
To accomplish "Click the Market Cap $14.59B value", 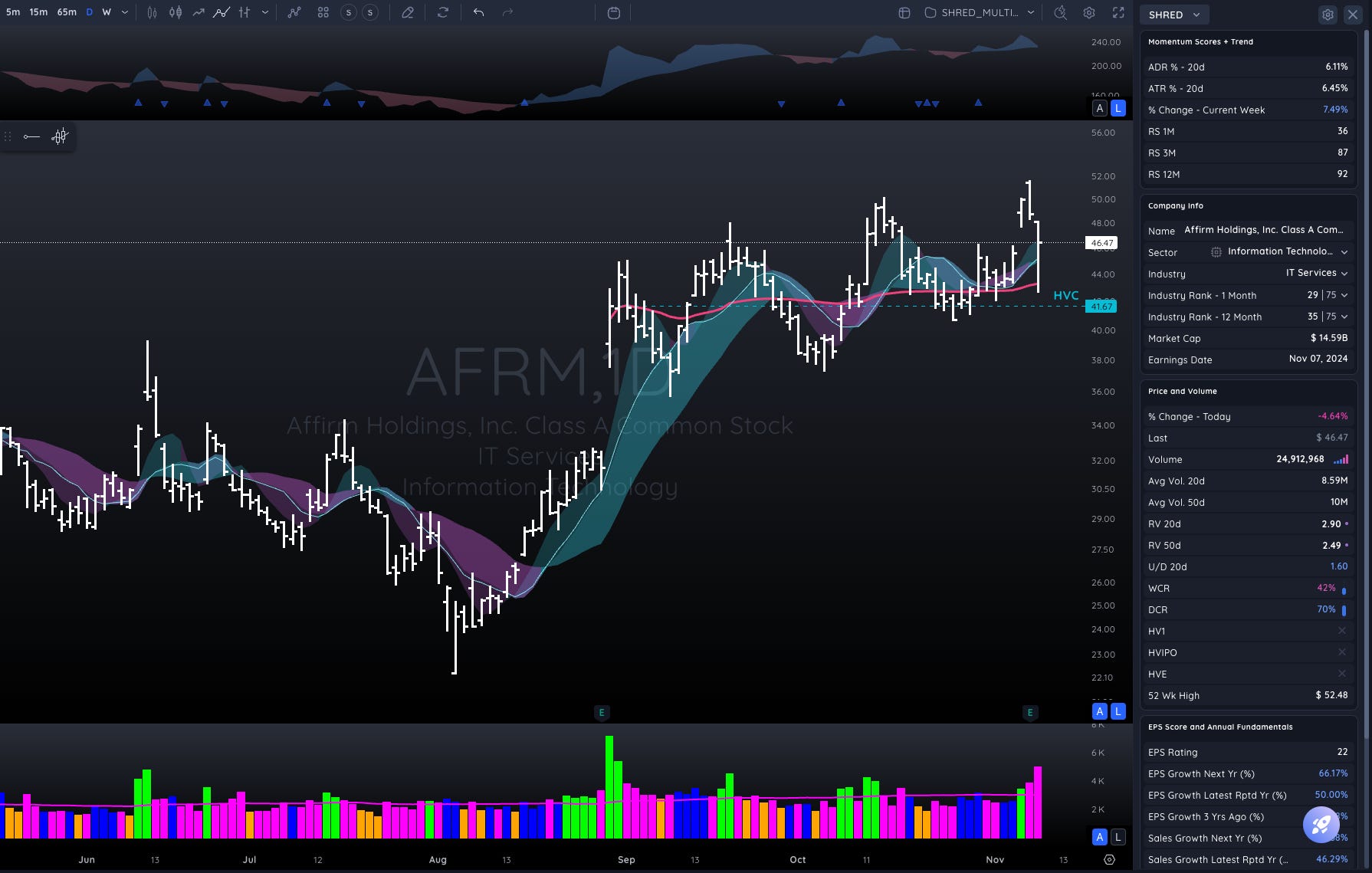I will tap(1328, 338).
